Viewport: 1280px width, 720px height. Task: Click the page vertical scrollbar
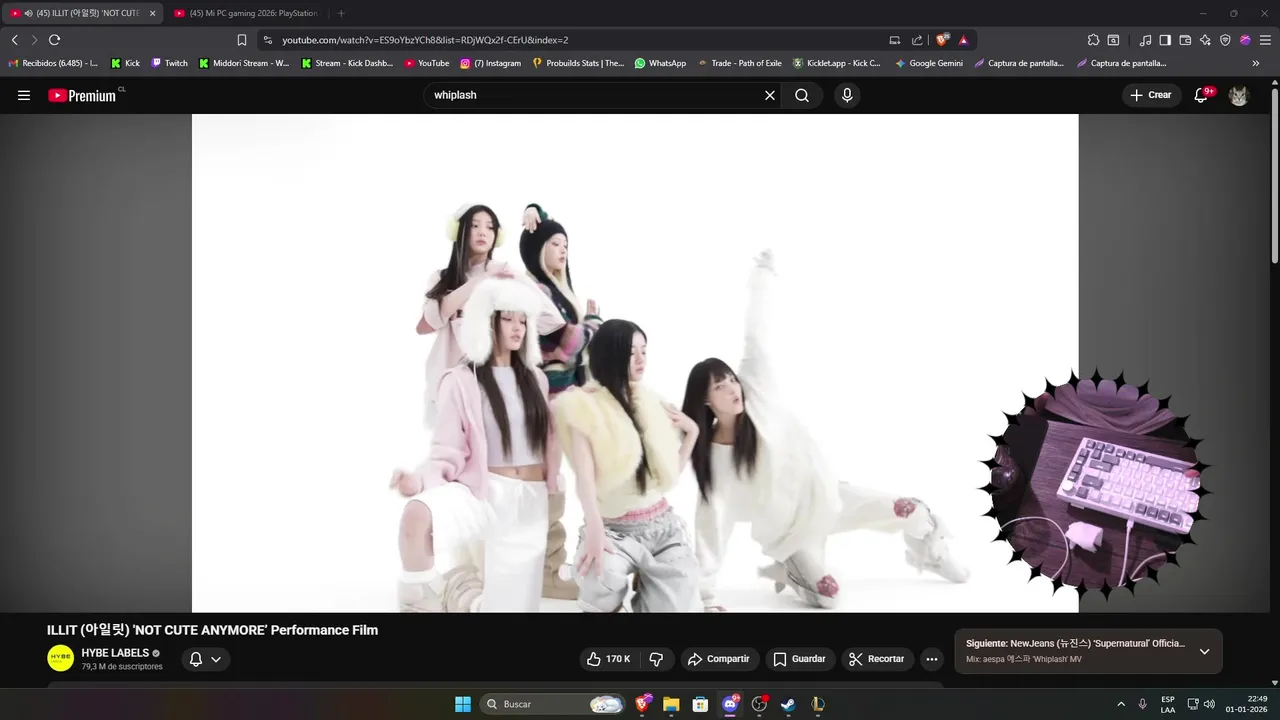pos(1275,175)
